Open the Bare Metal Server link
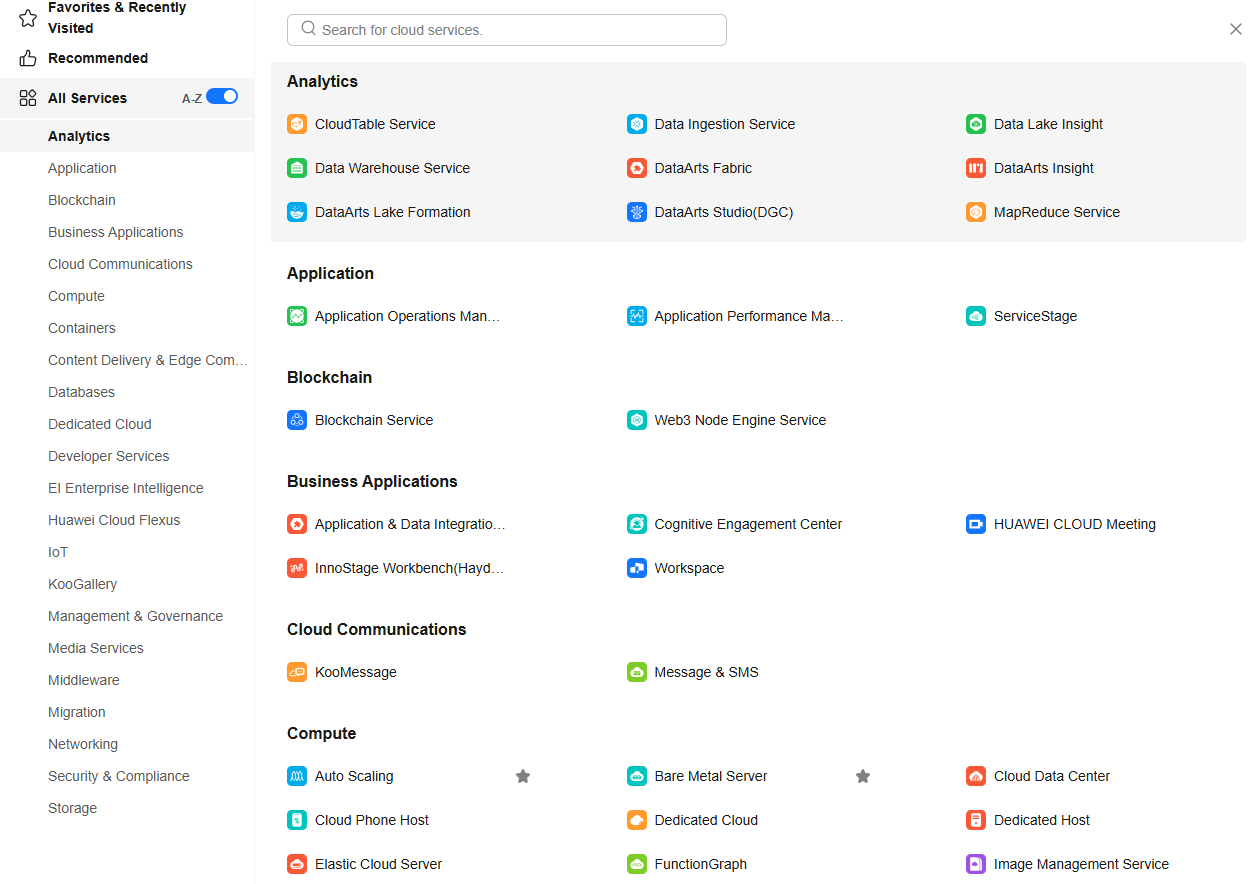The width and height of the screenshot is (1255, 884). (x=711, y=776)
